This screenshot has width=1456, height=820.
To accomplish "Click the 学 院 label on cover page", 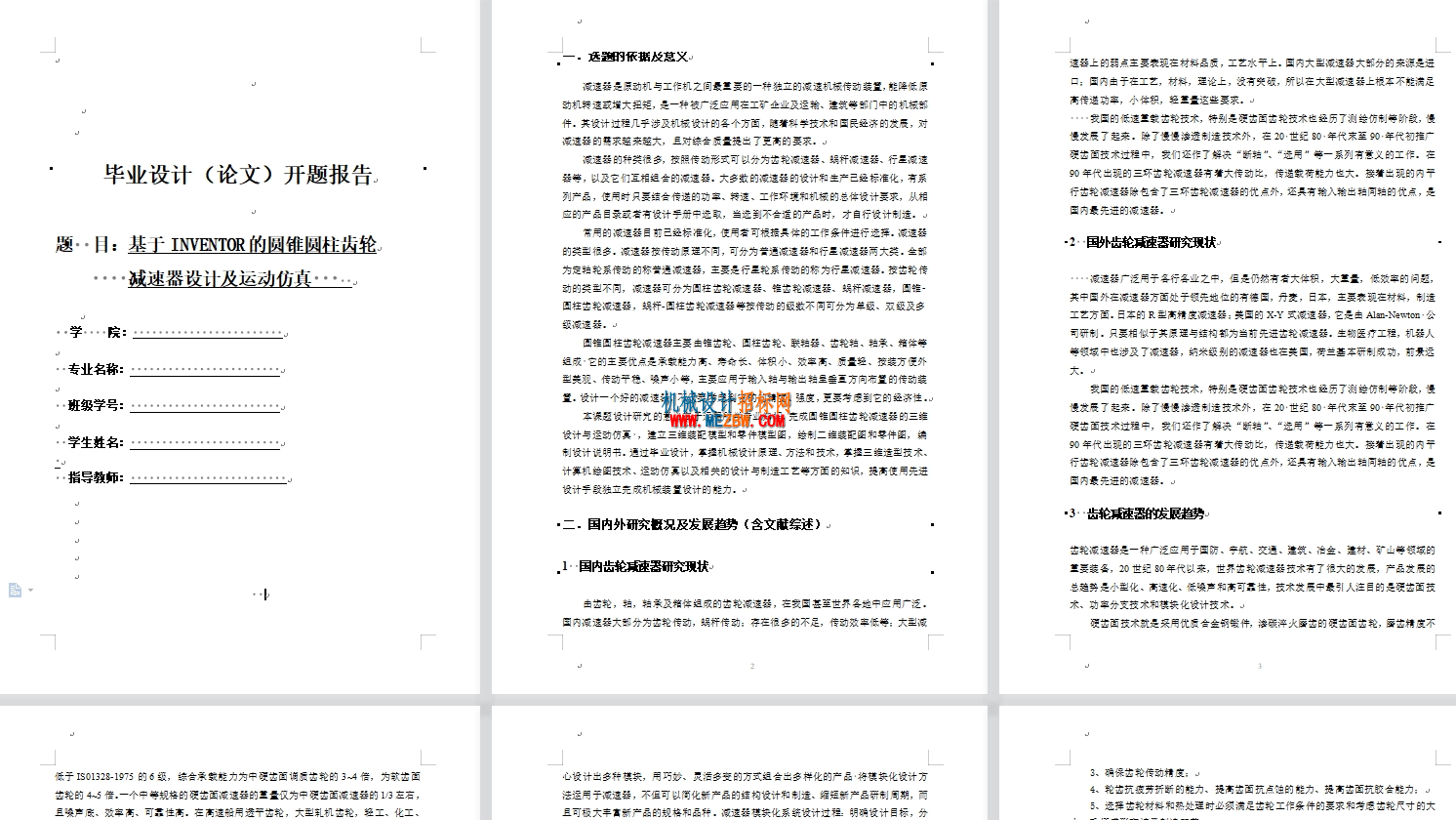I will (x=99, y=332).
